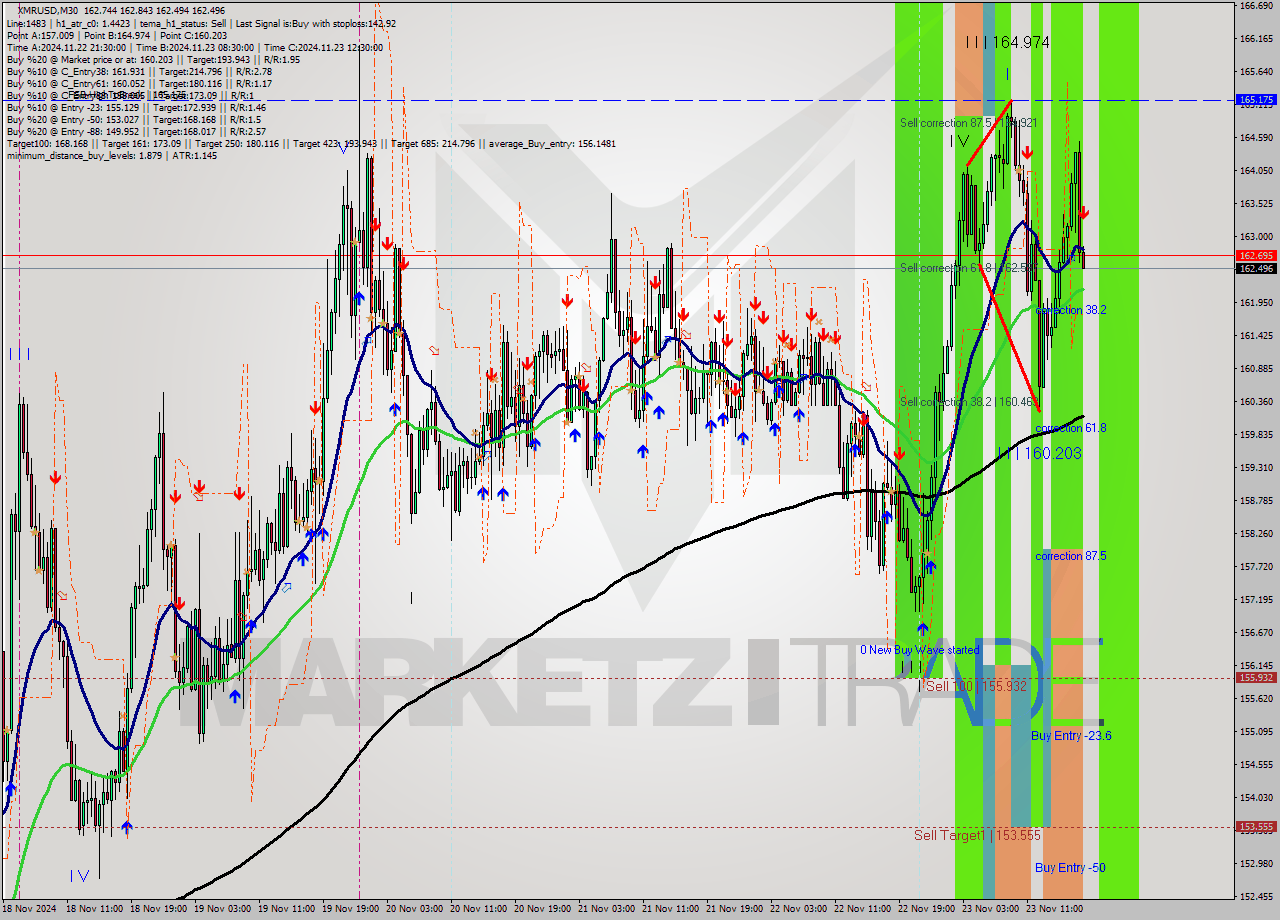The image size is (1280, 920).
Task: Click the black 162.496 current price tag
Action: [x=1256, y=268]
